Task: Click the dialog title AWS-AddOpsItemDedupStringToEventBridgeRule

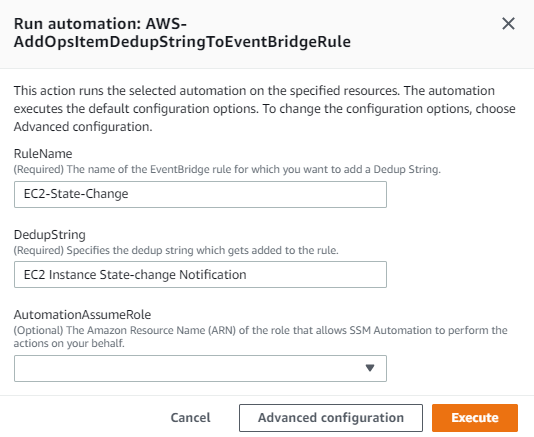Action: [x=182, y=33]
